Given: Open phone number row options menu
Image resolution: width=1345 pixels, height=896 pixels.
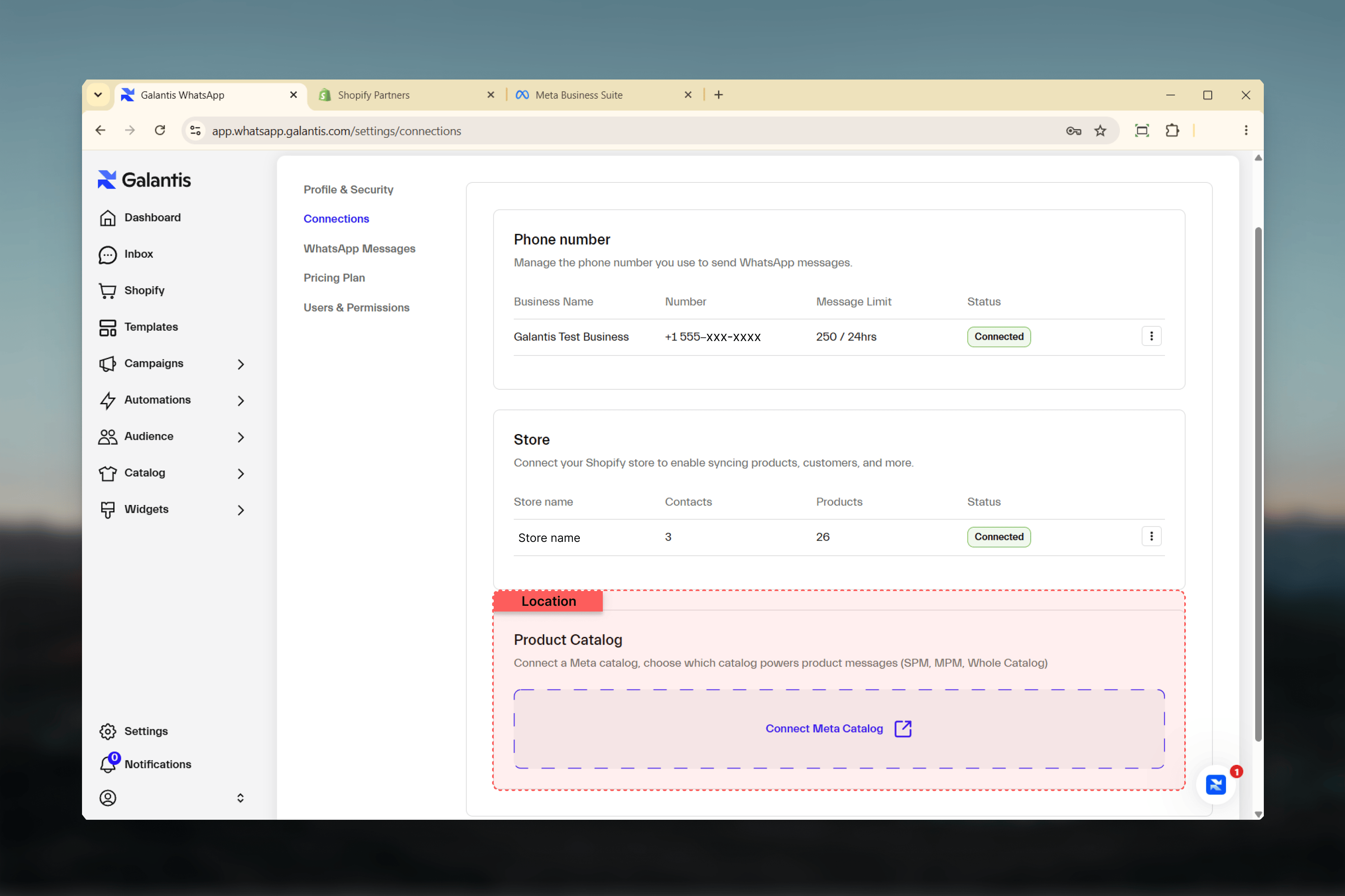Looking at the screenshot, I should [x=1151, y=337].
